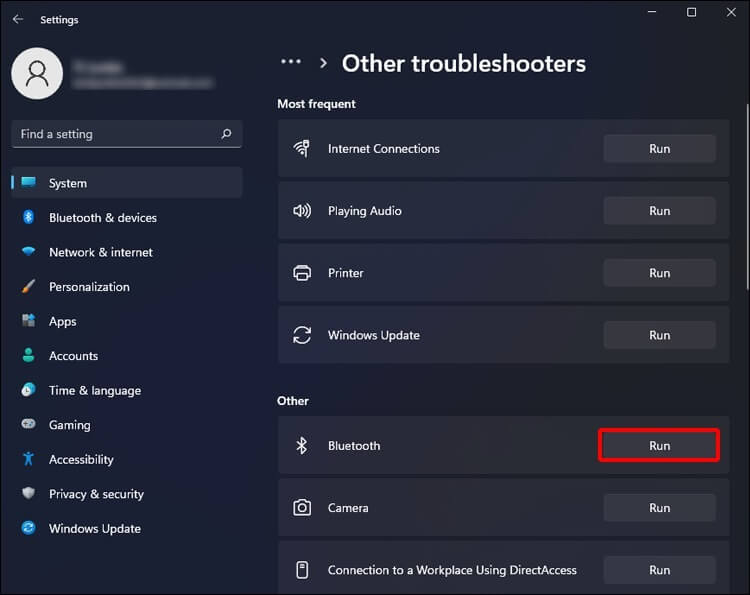The height and width of the screenshot is (595, 750).
Task: Click the DirectAccess workplace connection icon
Action: 302,570
